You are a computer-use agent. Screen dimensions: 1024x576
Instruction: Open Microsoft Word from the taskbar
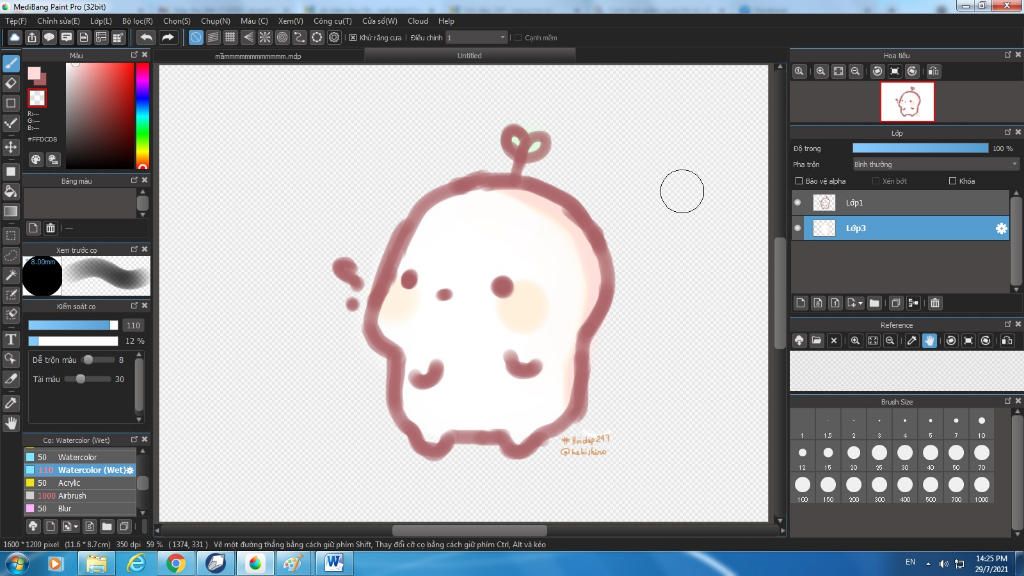click(334, 563)
